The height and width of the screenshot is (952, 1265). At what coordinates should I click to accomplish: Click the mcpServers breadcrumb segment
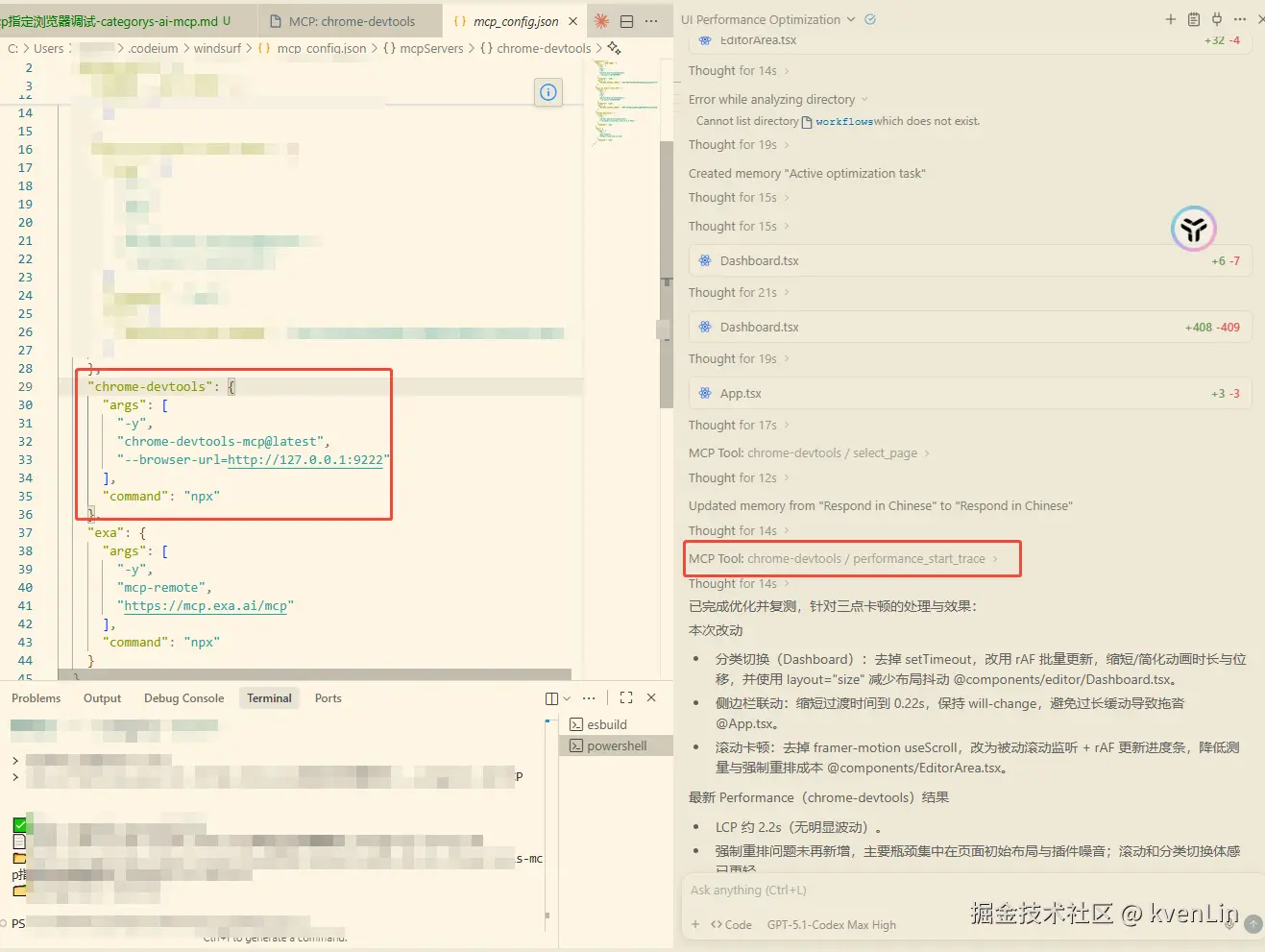pos(431,48)
